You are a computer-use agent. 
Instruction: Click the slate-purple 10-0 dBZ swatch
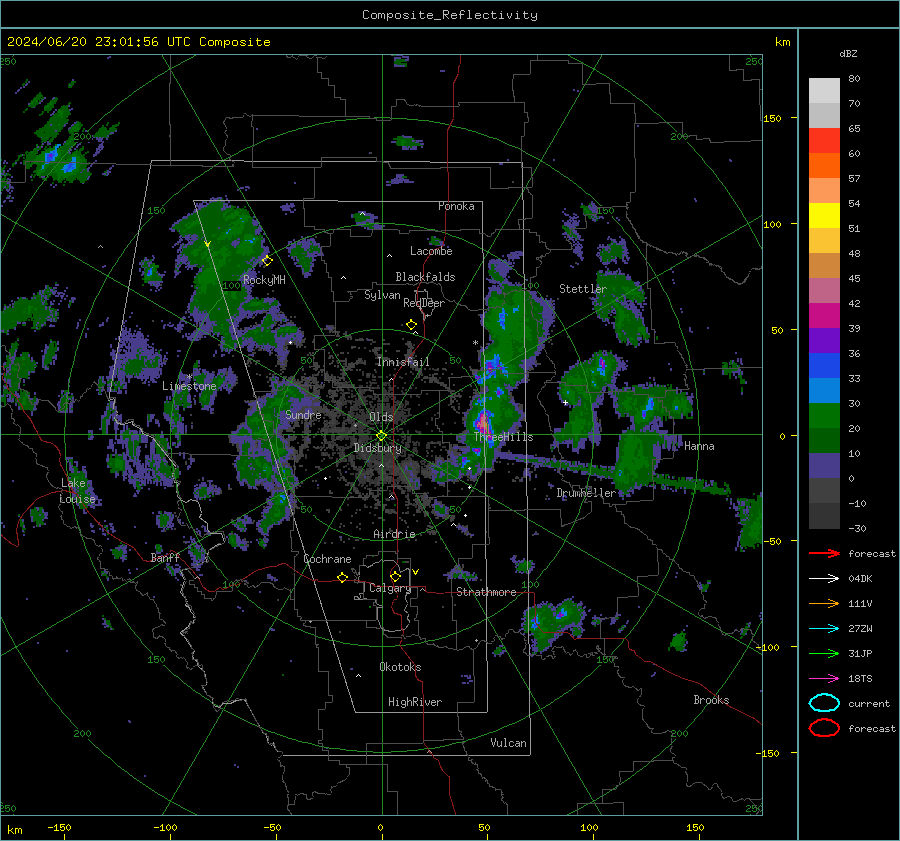(x=824, y=466)
